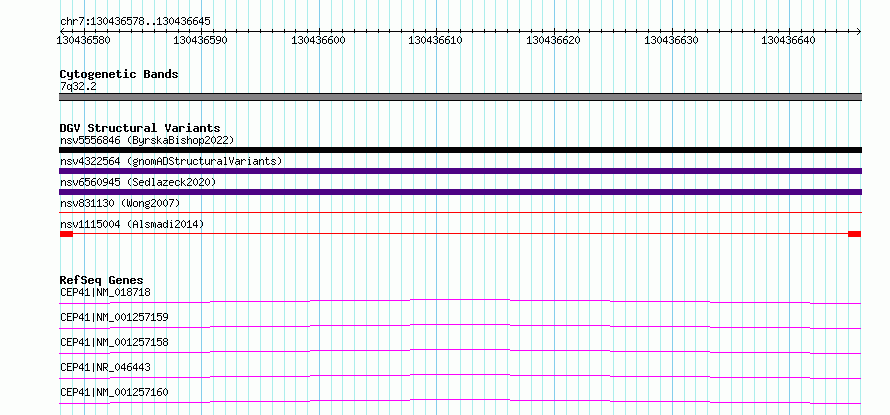
Task: Open transcript CEP41|NR_046443 label
Action: tap(105, 367)
